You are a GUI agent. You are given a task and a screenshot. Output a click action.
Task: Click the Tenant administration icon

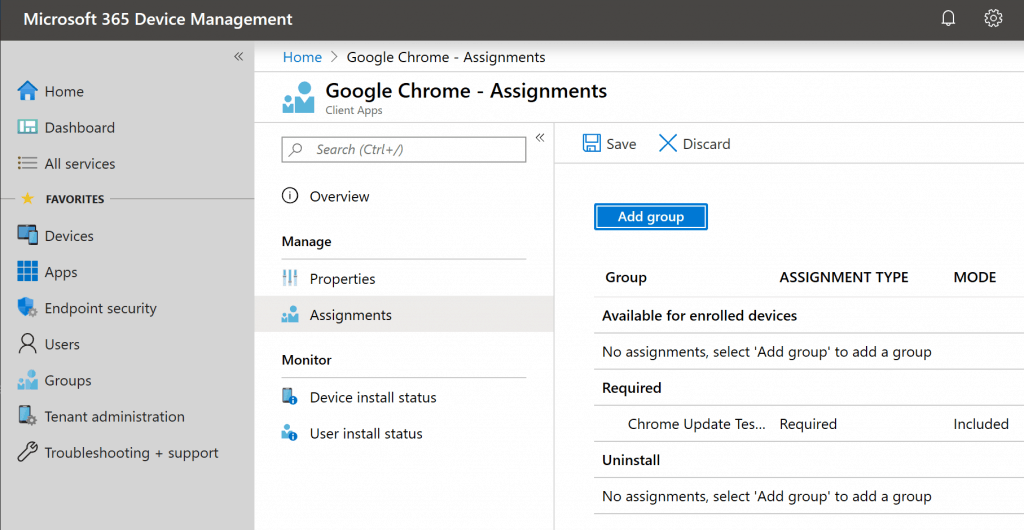click(27, 416)
